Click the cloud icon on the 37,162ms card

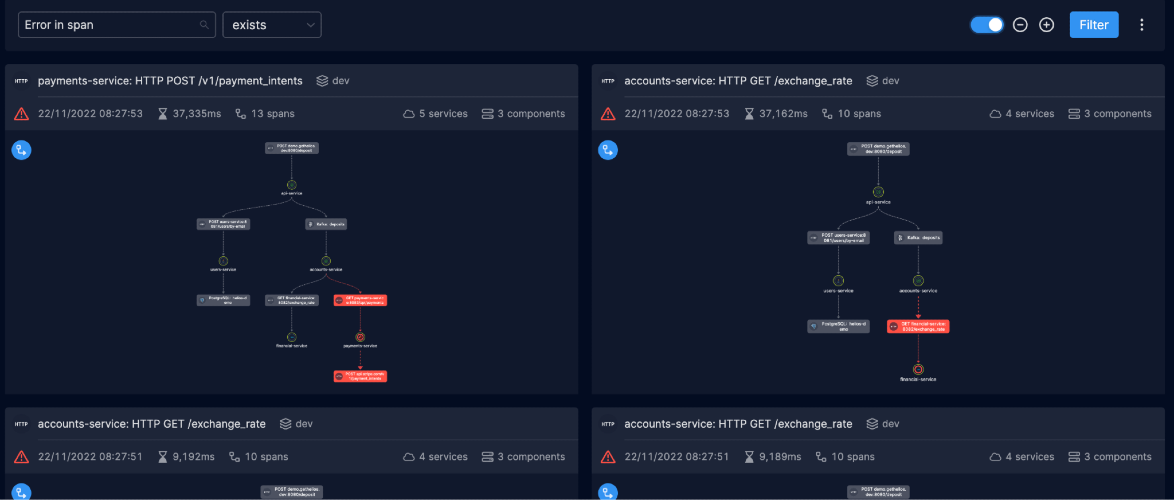coord(996,114)
